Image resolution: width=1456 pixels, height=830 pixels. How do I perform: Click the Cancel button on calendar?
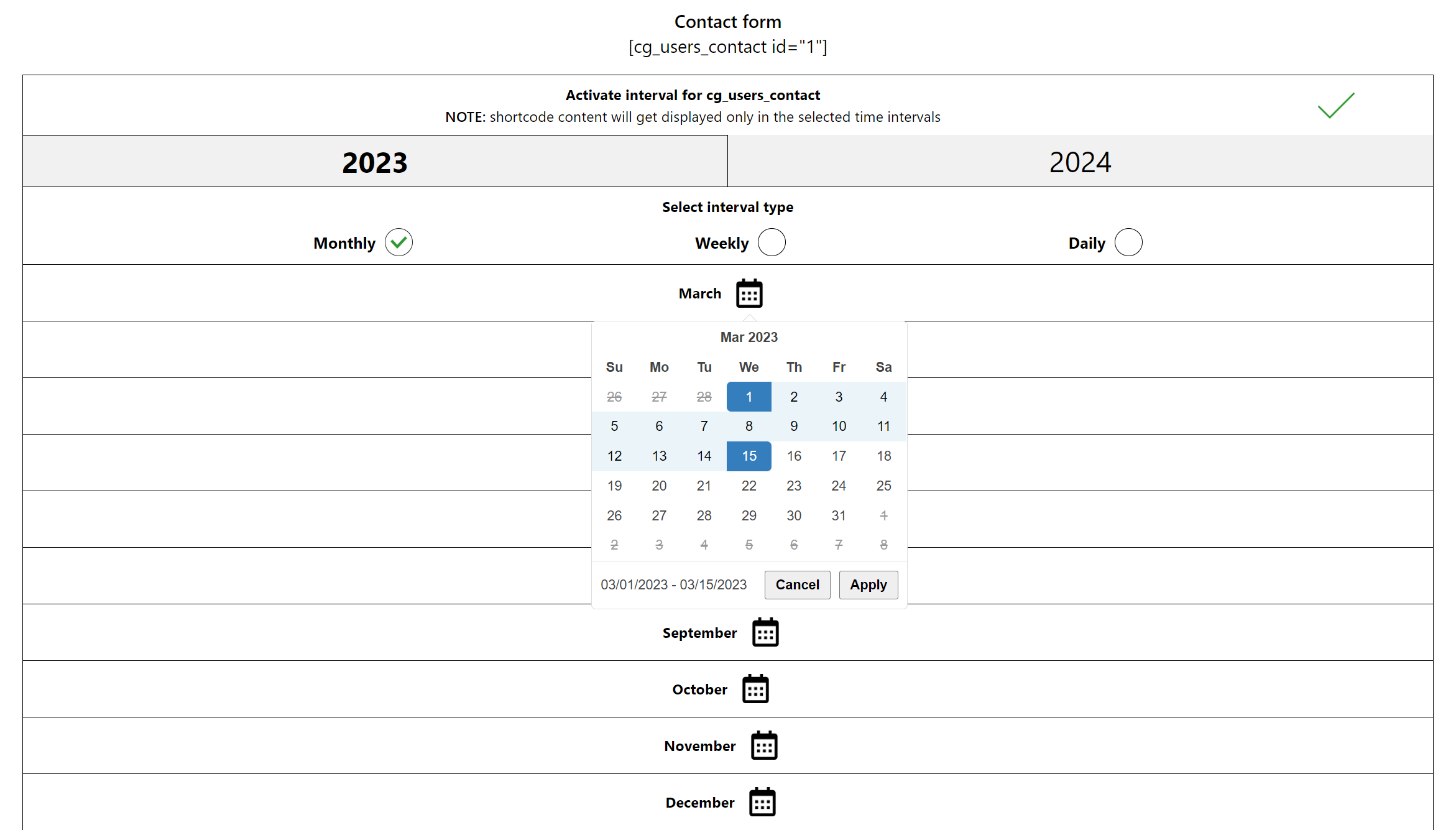[x=797, y=585]
